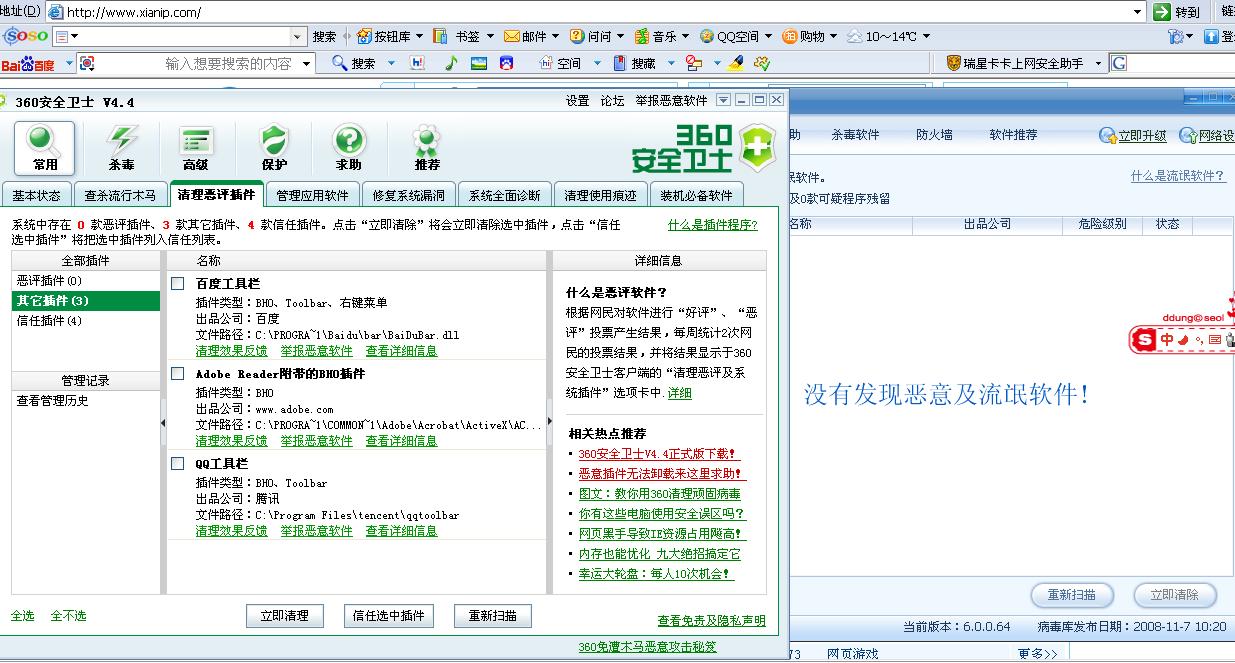Open the 高级 advanced icon

pyautogui.click(x=196, y=148)
